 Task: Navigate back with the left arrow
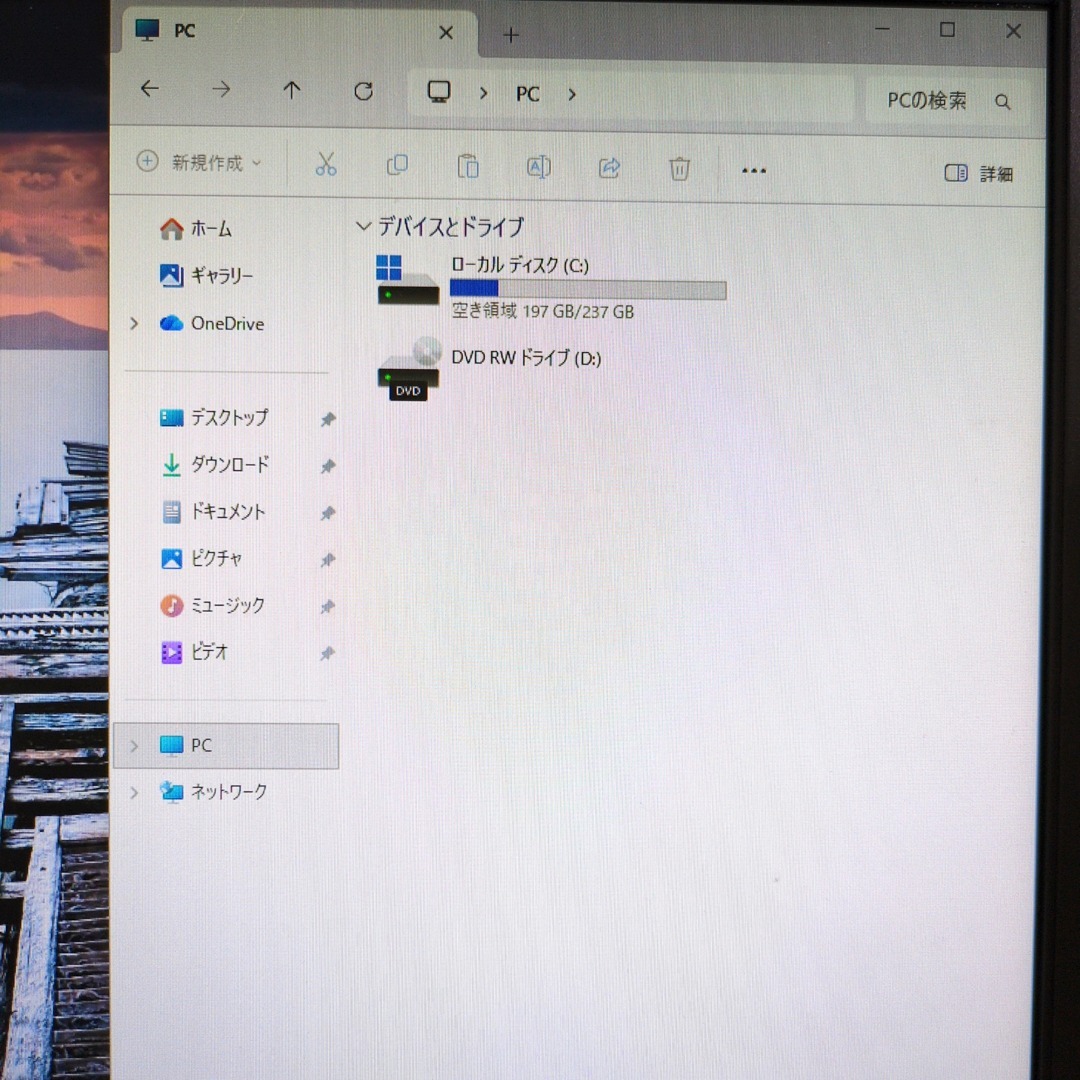tap(149, 89)
